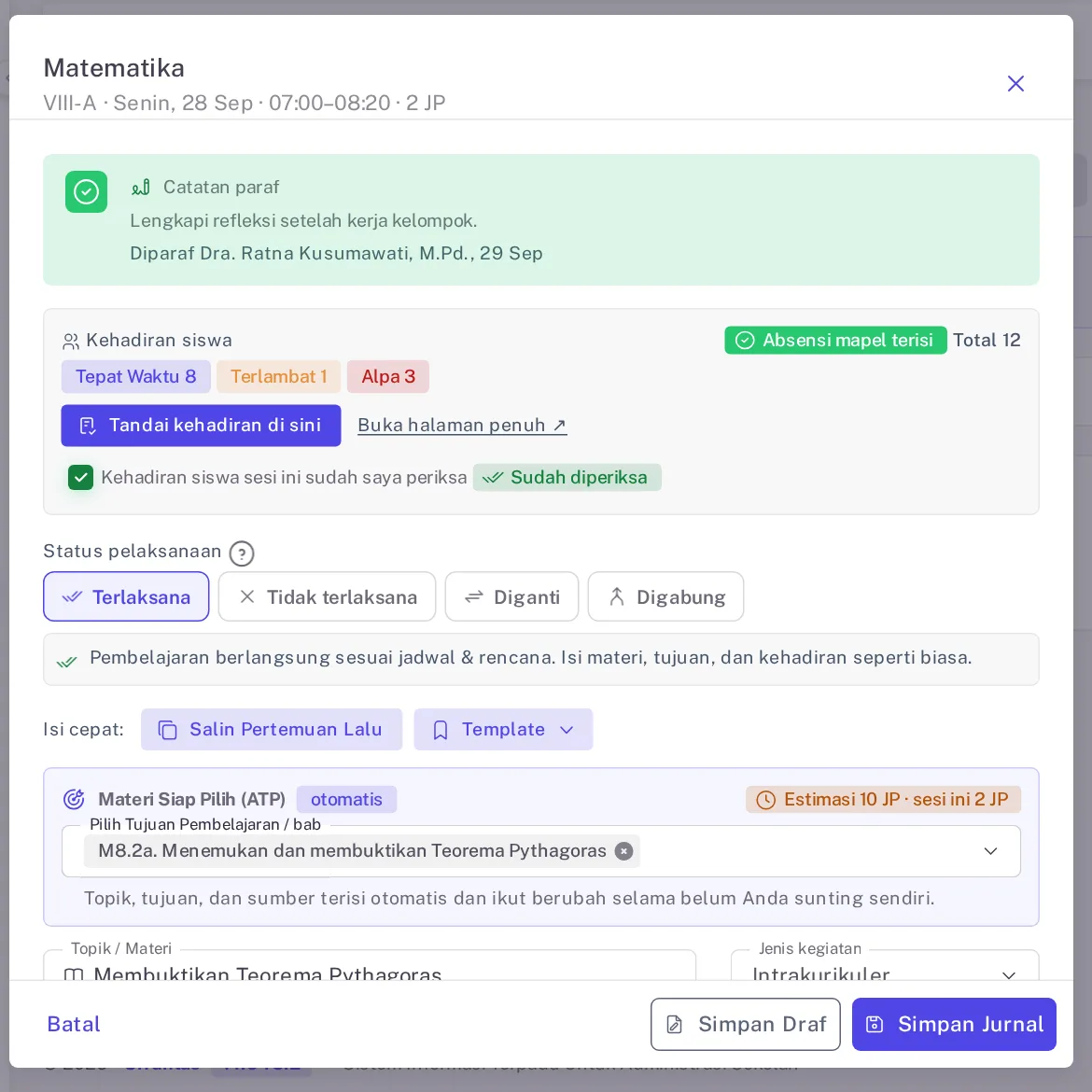Select Diganti status
Image resolution: width=1092 pixels, height=1092 pixels.
coord(511,596)
